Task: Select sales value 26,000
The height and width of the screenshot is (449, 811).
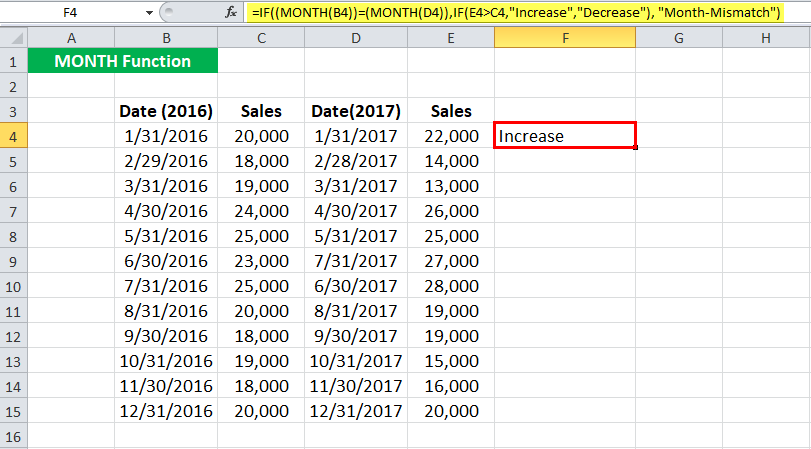Action: (451, 211)
